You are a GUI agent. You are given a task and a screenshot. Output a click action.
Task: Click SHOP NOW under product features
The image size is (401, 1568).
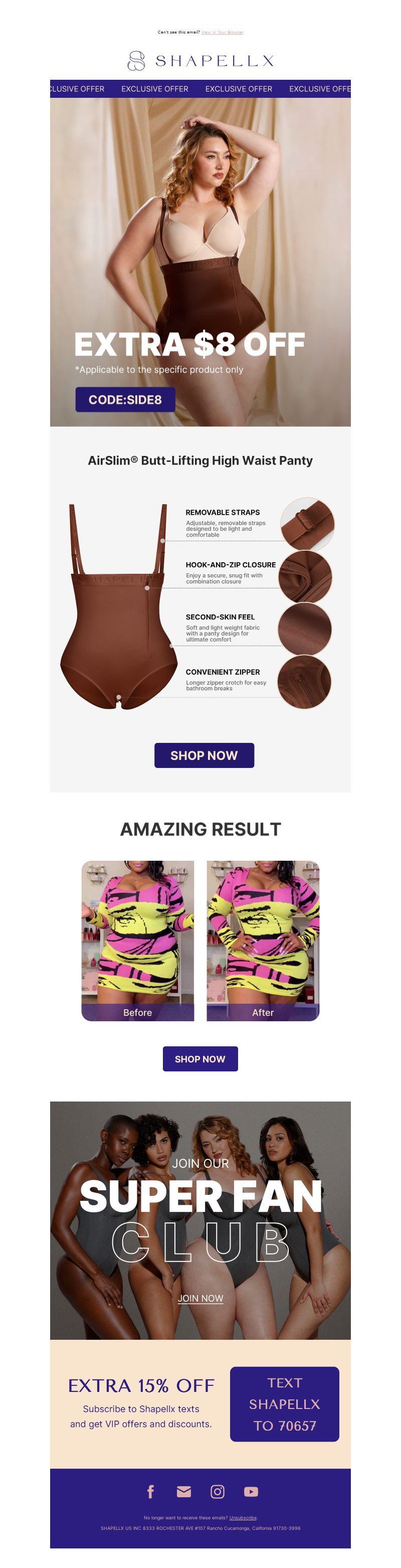point(204,755)
